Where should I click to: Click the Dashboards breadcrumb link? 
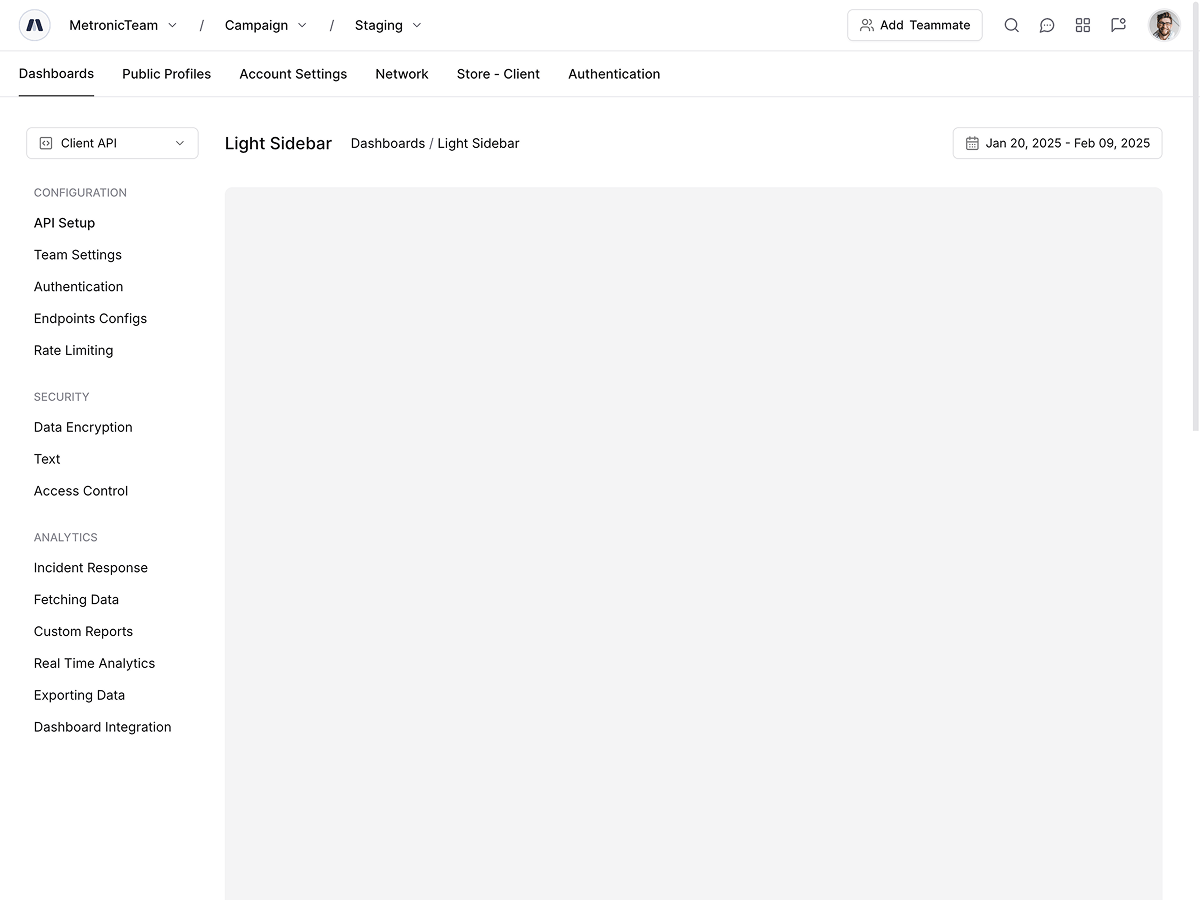pos(387,143)
